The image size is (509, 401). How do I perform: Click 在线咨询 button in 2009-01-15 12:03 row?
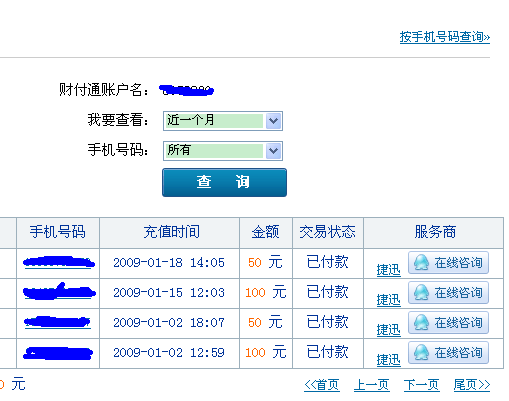pos(448,293)
